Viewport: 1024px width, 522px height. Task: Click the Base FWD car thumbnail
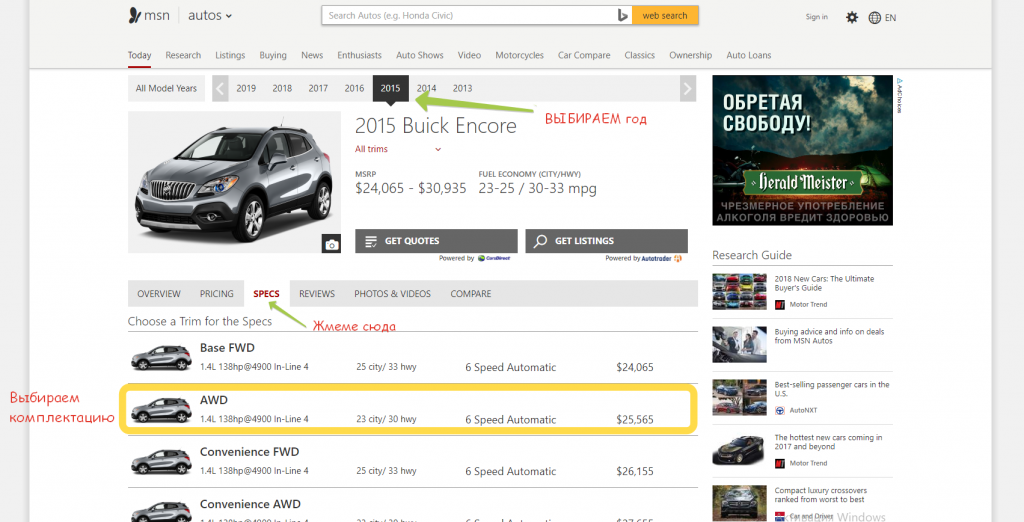161,358
